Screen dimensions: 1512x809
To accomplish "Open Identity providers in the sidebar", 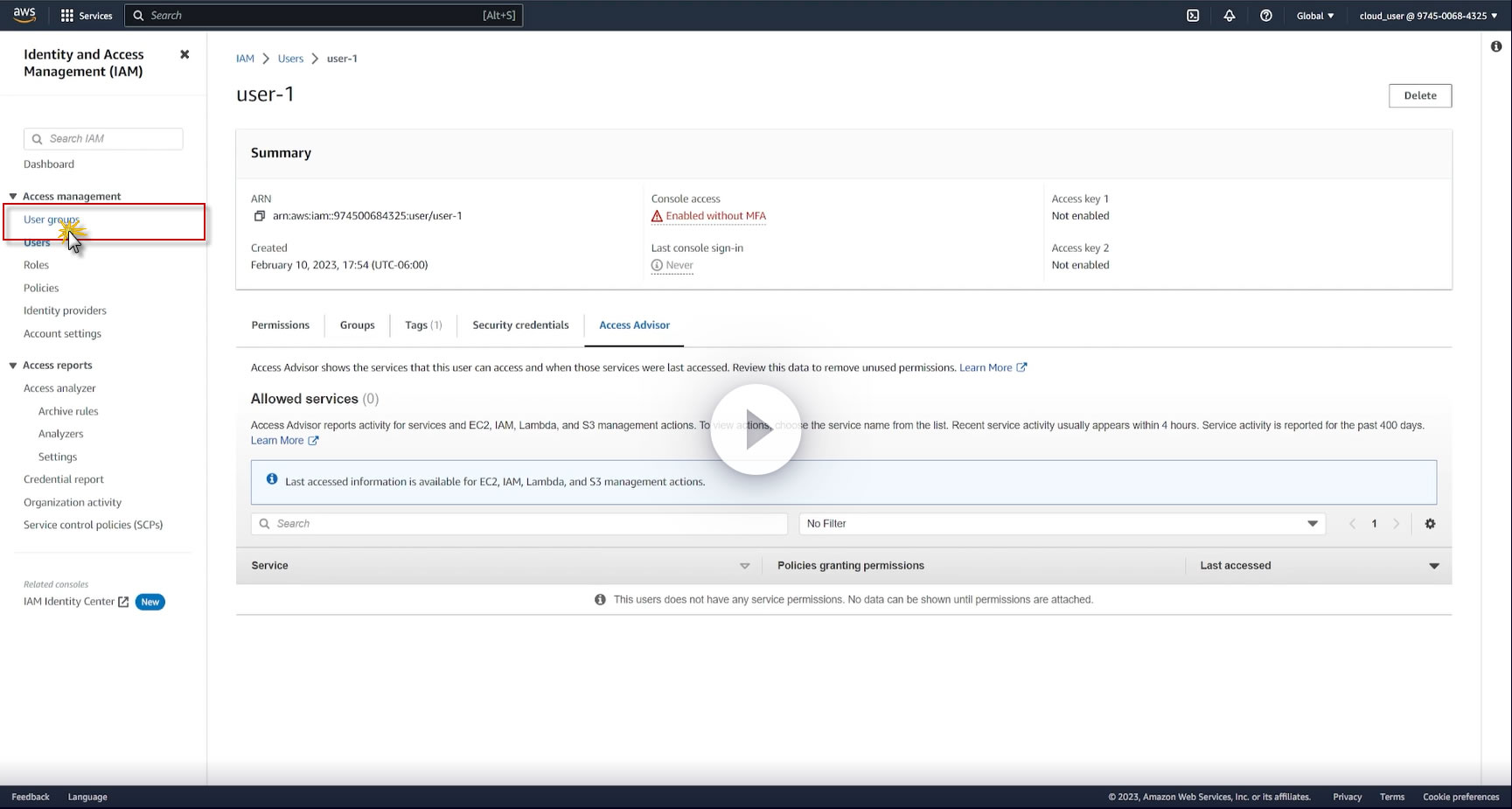I will [x=65, y=310].
